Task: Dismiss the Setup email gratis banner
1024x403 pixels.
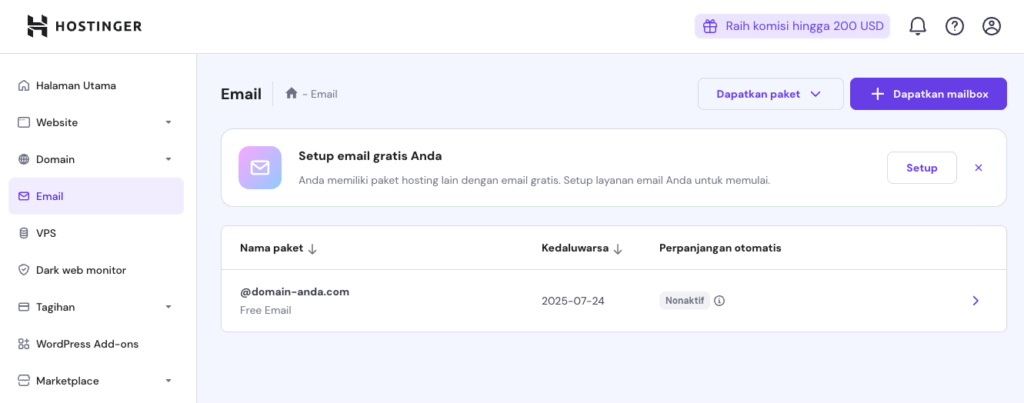Action: [978, 168]
